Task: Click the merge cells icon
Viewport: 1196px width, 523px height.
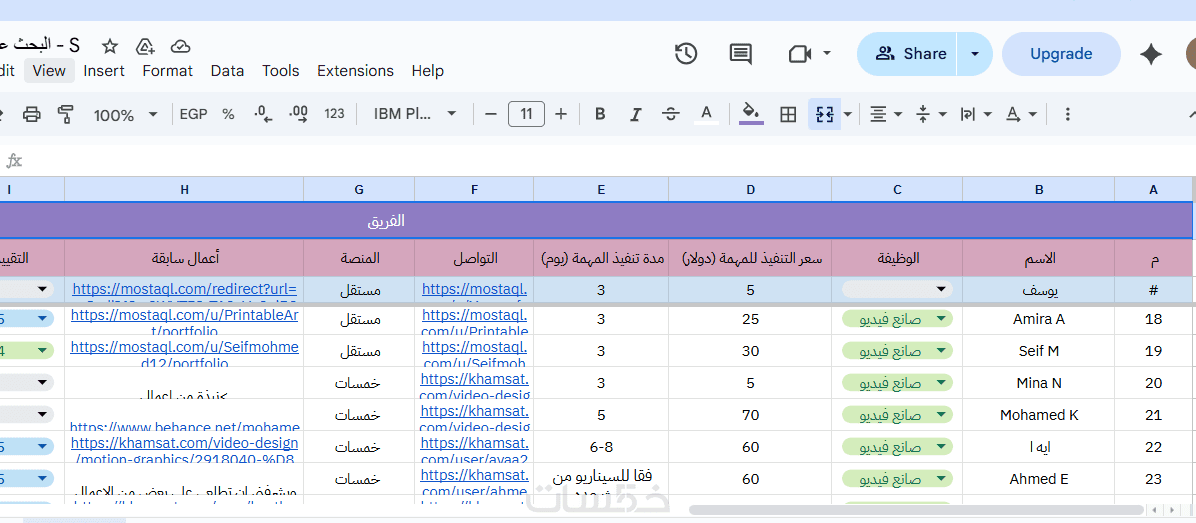Action: click(x=824, y=114)
